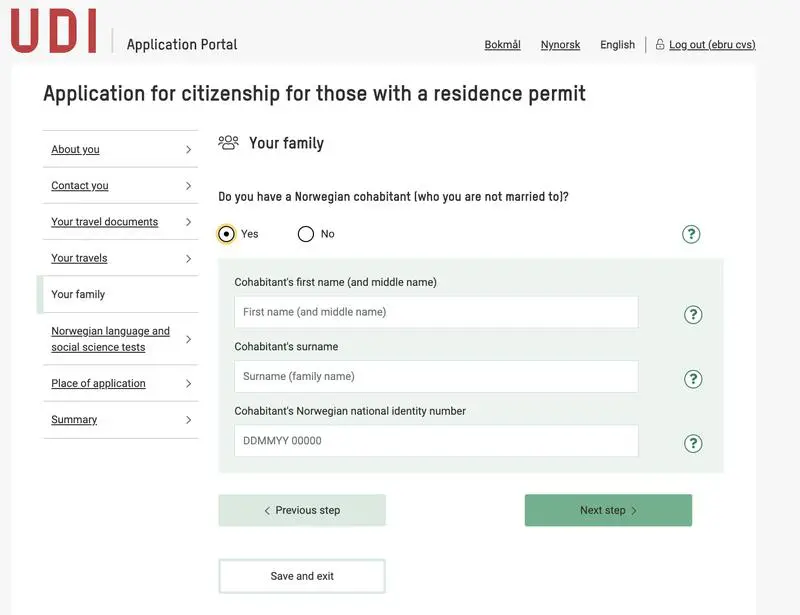This screenshot has height=615, width=800.
Task: Click the family icon next to Your family heading
Action: tap(229, 143)
